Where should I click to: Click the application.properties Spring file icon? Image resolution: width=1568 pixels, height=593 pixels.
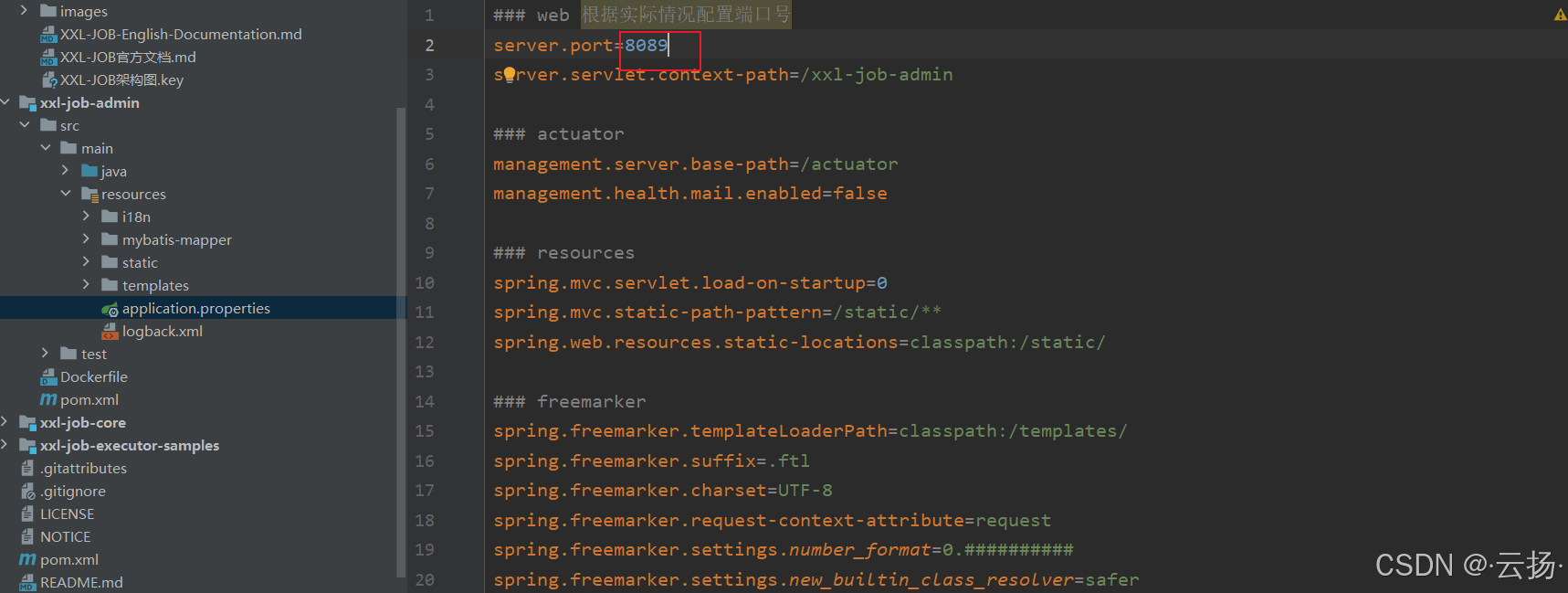pyautogui.click(x=110, y=309)
